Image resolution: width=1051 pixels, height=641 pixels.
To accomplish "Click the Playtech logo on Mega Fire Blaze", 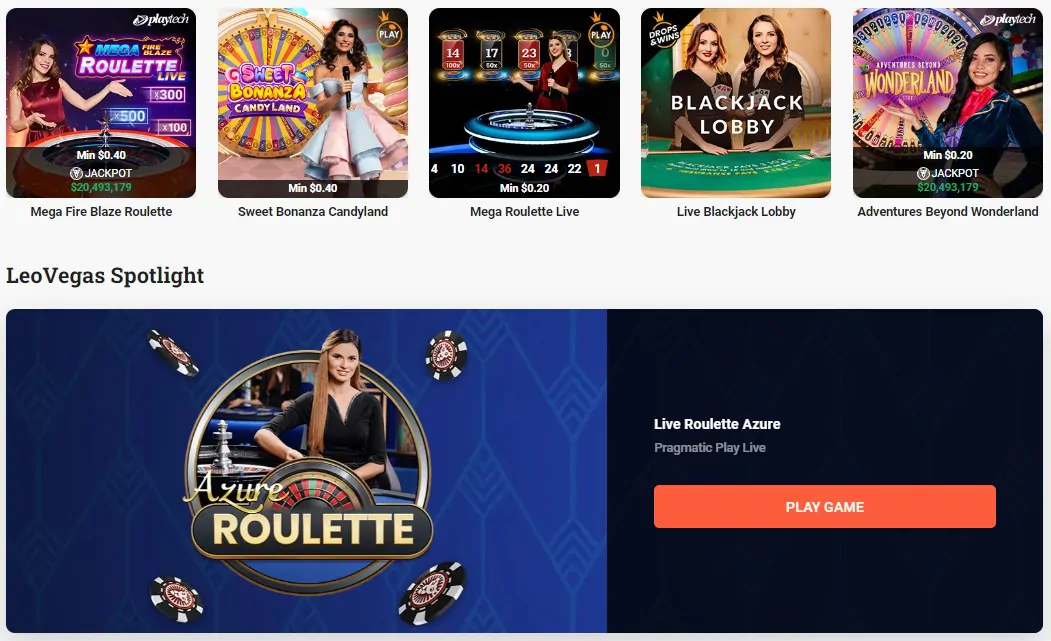I will (161, 19).
